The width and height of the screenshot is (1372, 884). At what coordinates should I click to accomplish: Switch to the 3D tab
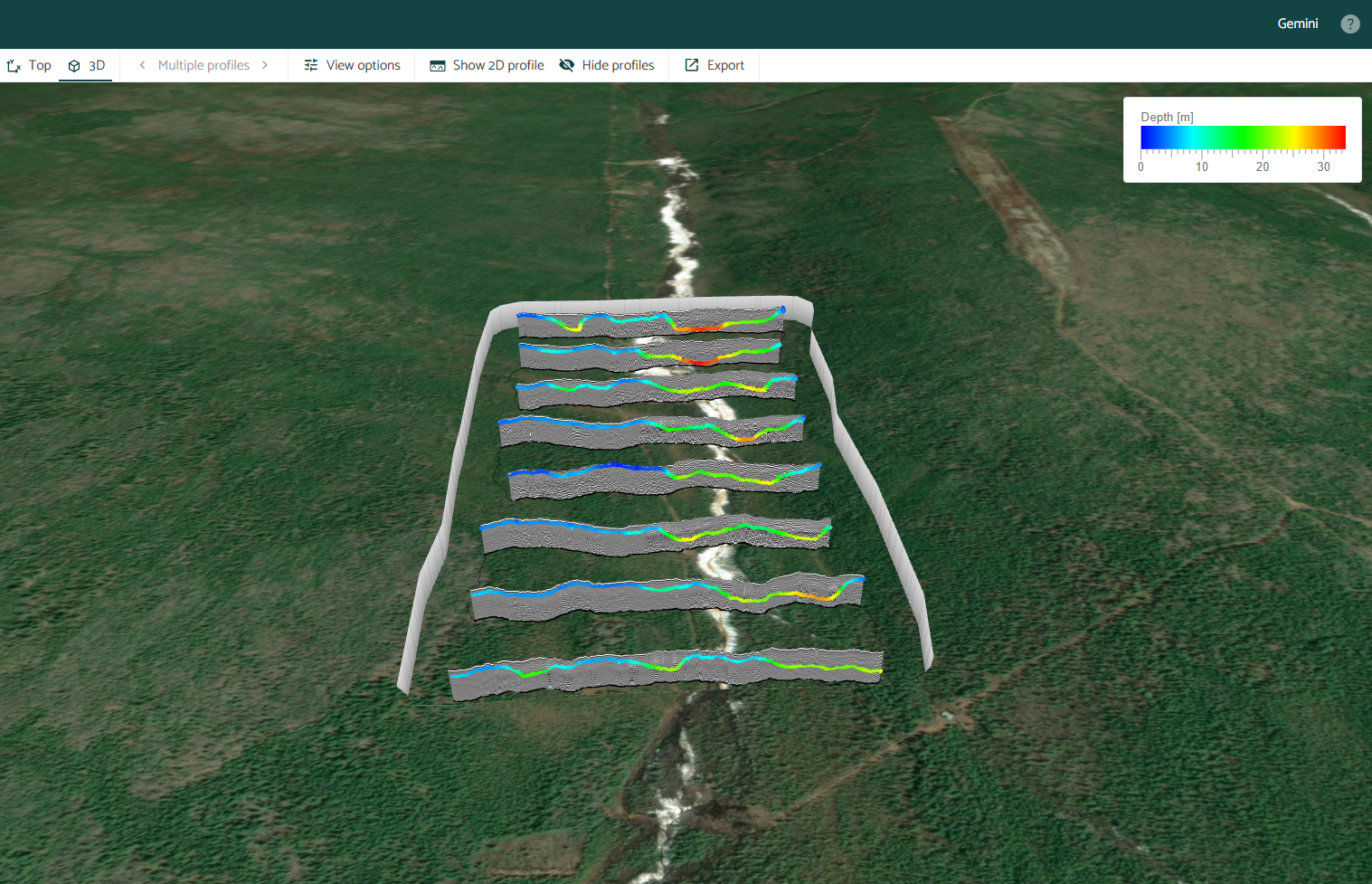pos(86,64)
